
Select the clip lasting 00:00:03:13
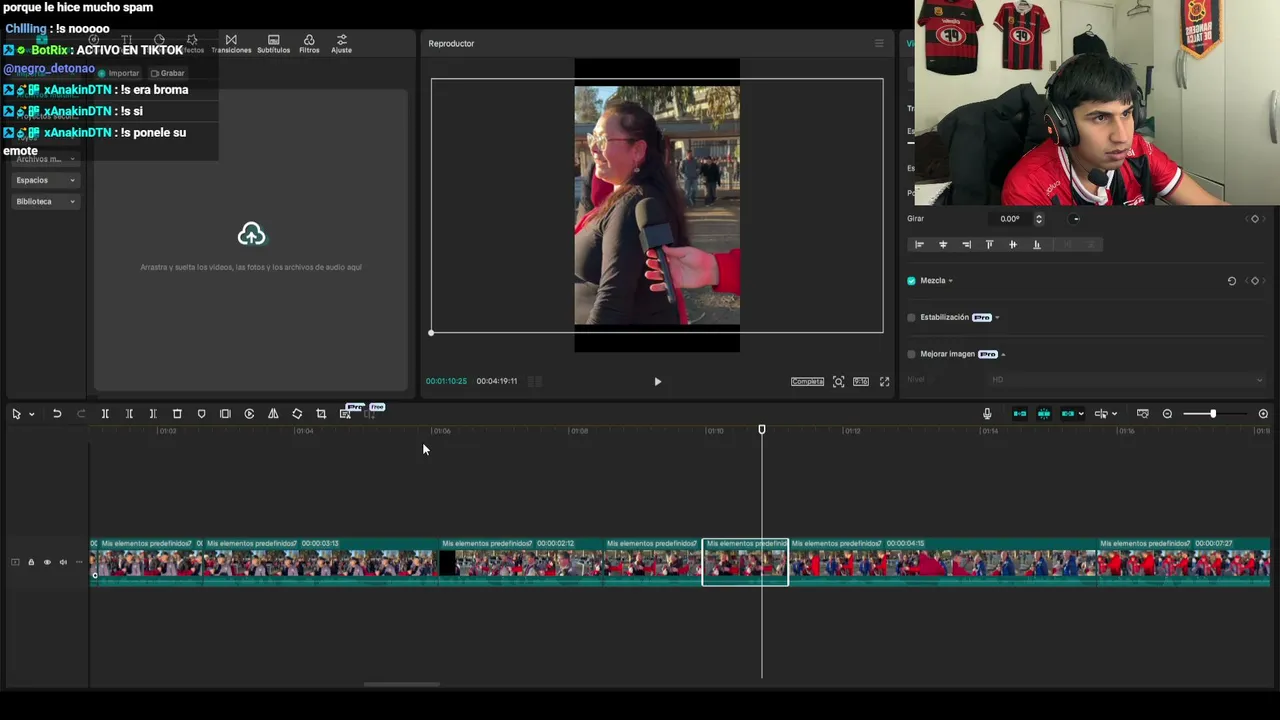321,562
